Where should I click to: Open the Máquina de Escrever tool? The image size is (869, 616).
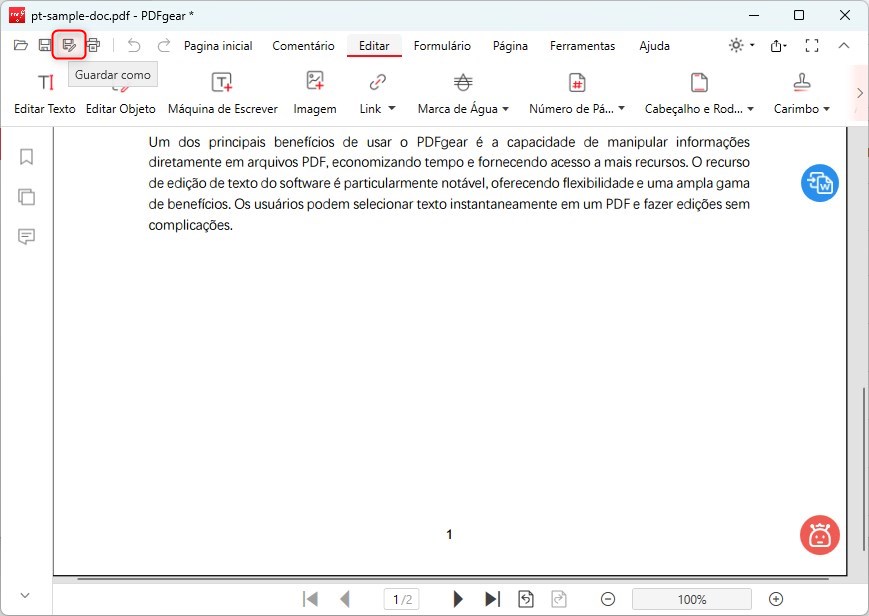point(222,90)
